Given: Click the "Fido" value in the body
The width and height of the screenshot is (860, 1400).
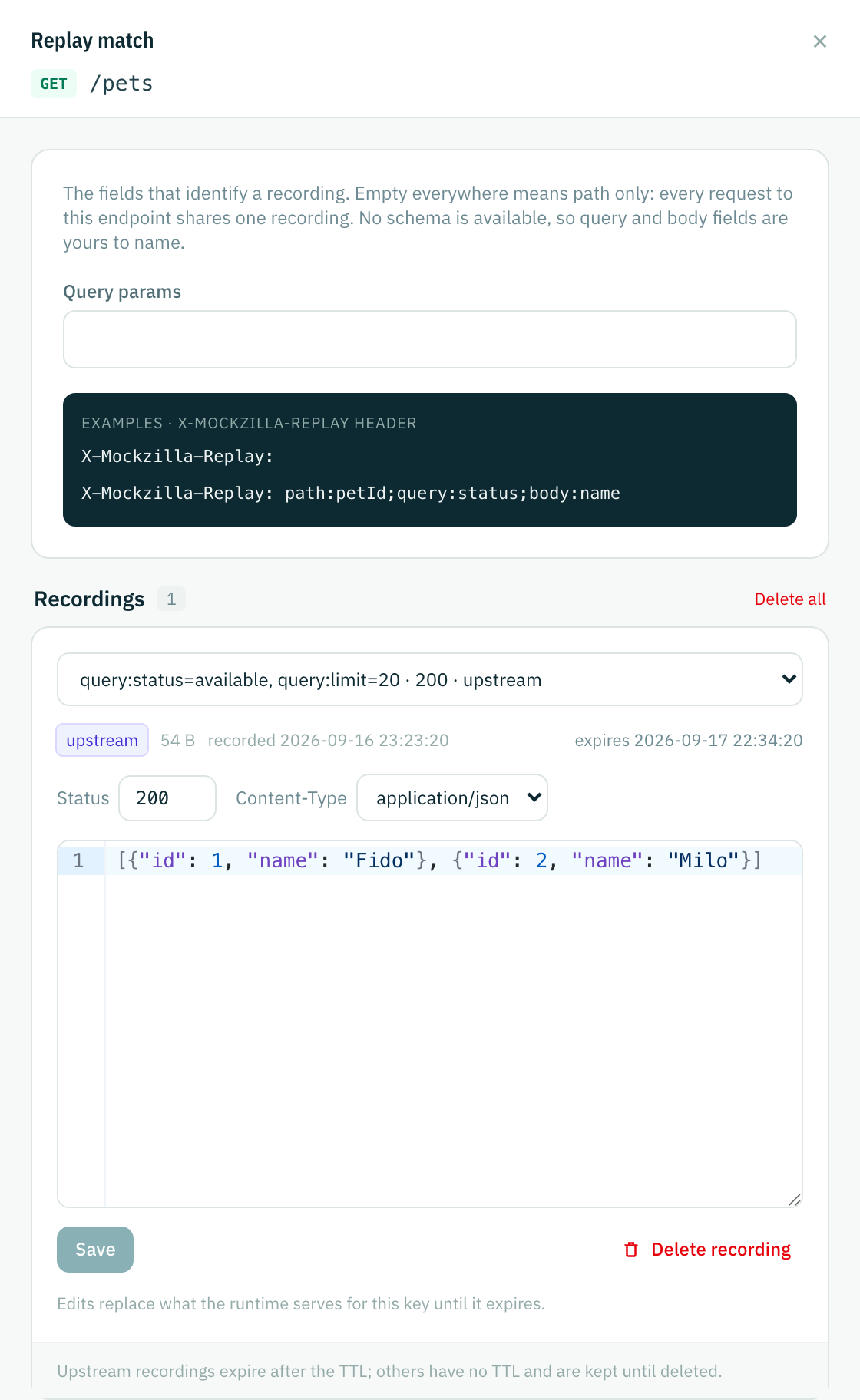Looking at the screenshot, I should point(379,860).
